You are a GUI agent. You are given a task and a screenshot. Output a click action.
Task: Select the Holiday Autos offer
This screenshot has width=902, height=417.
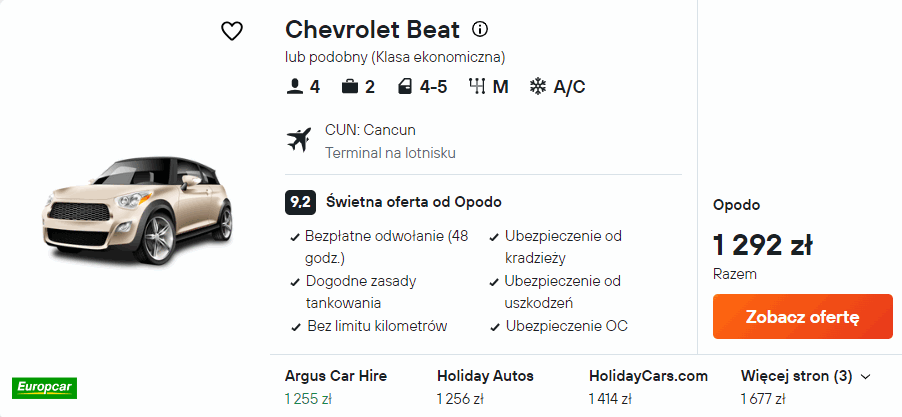485,387
